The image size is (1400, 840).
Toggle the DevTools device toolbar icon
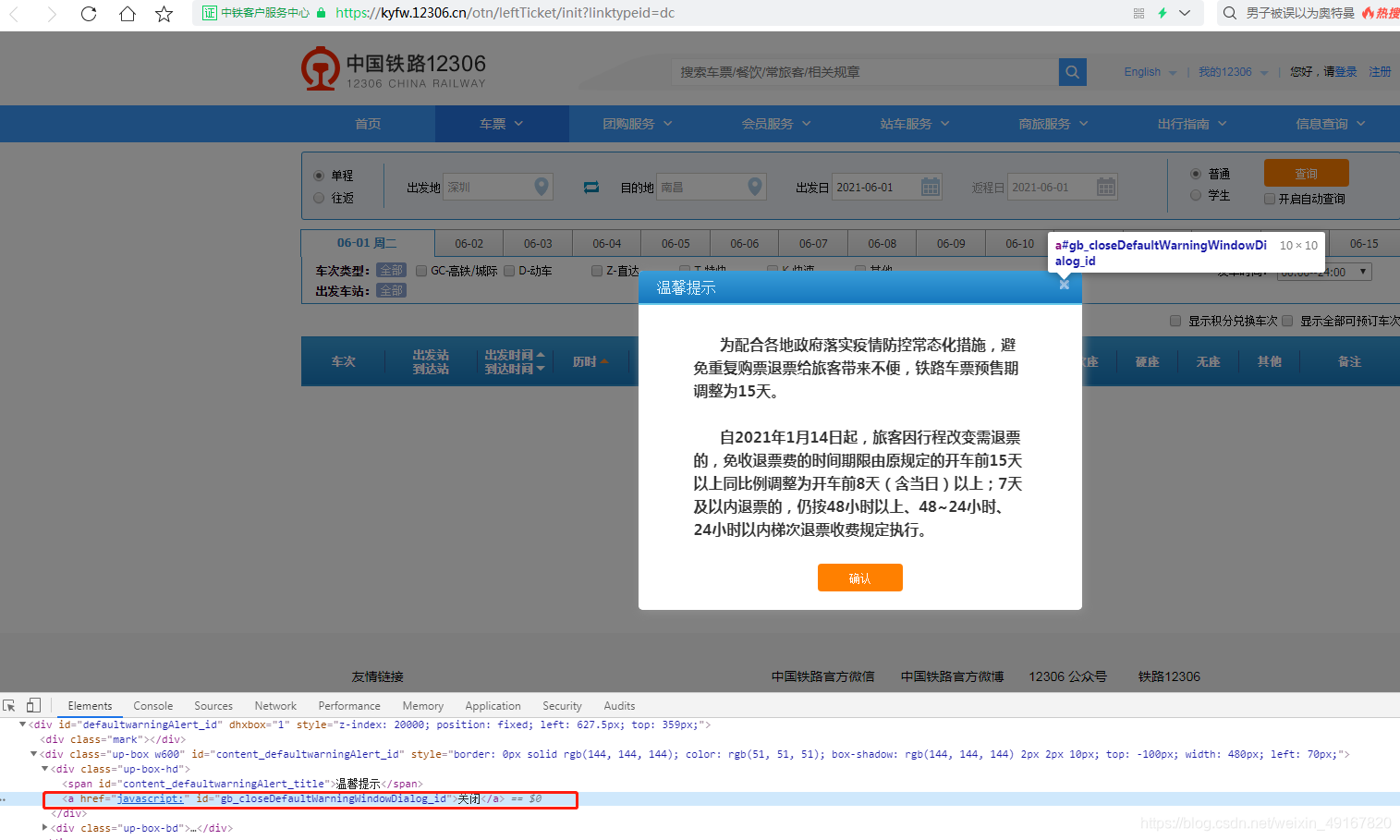[x=33, y=705]
